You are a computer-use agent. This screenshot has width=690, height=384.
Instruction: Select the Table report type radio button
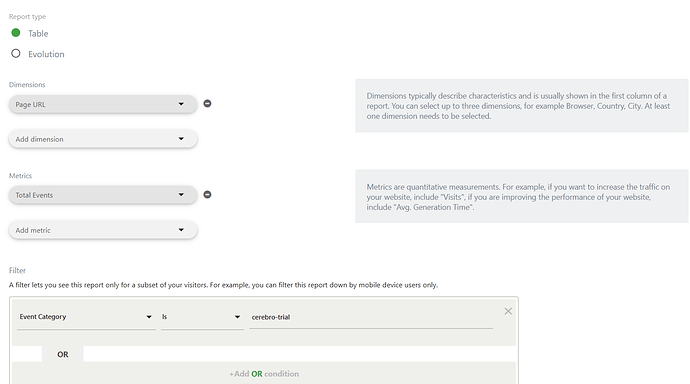(16, 33)
